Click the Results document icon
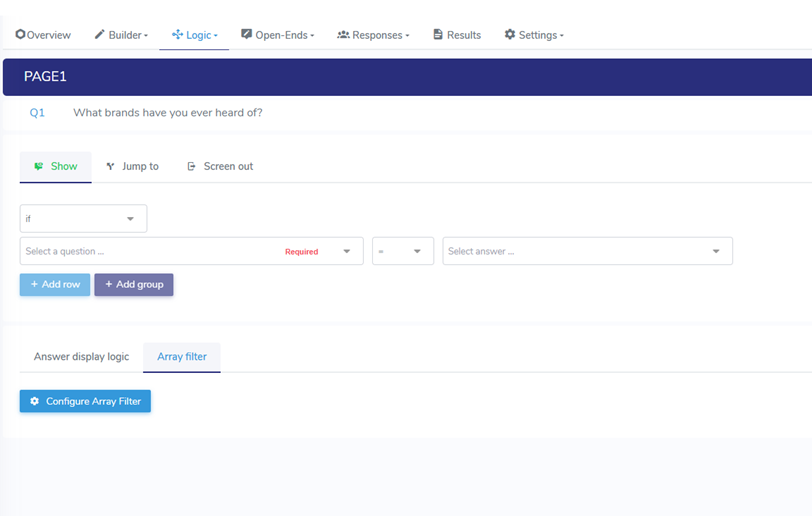The image size is (812, 516). (438, 35)
